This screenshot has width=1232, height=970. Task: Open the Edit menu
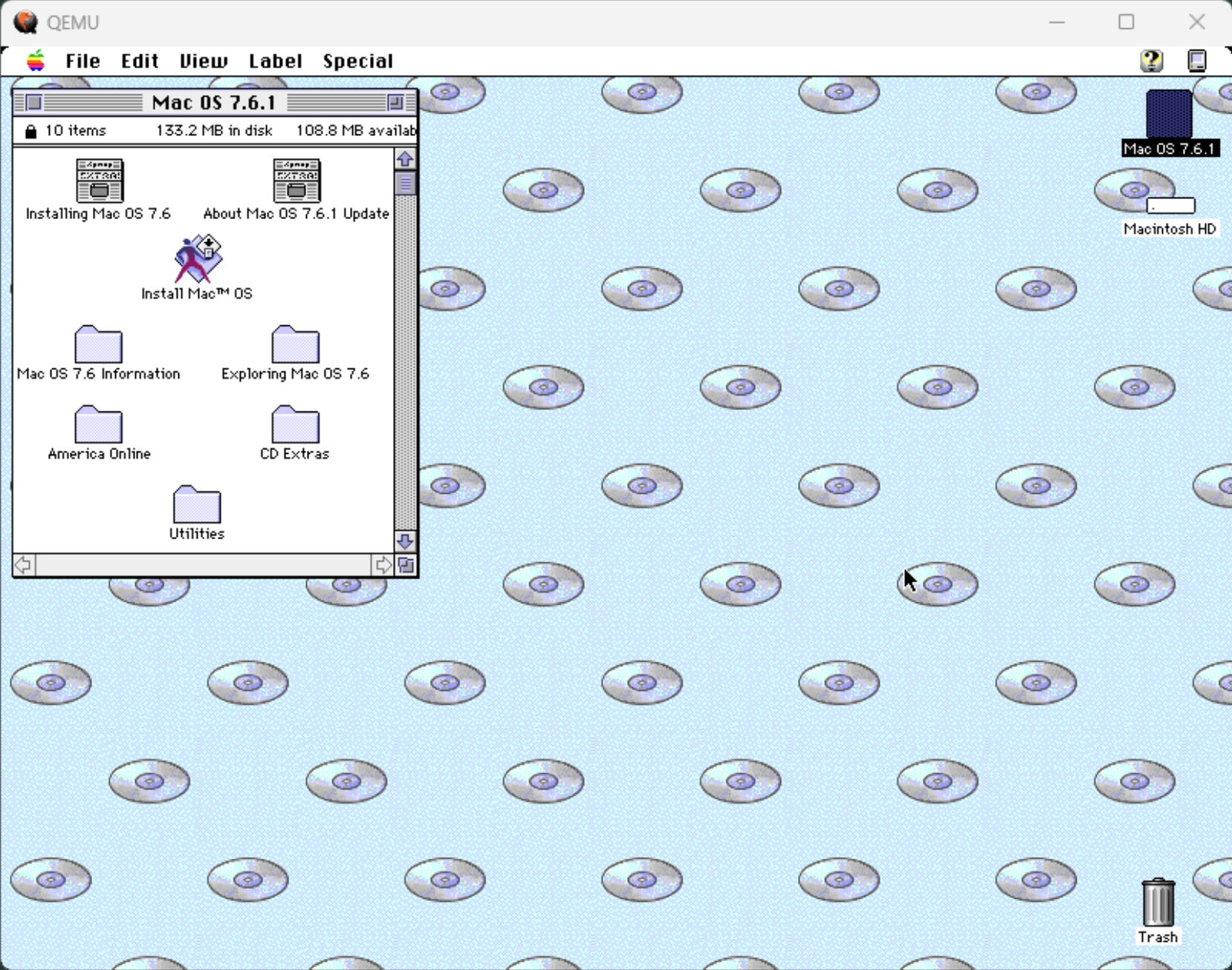140,61
